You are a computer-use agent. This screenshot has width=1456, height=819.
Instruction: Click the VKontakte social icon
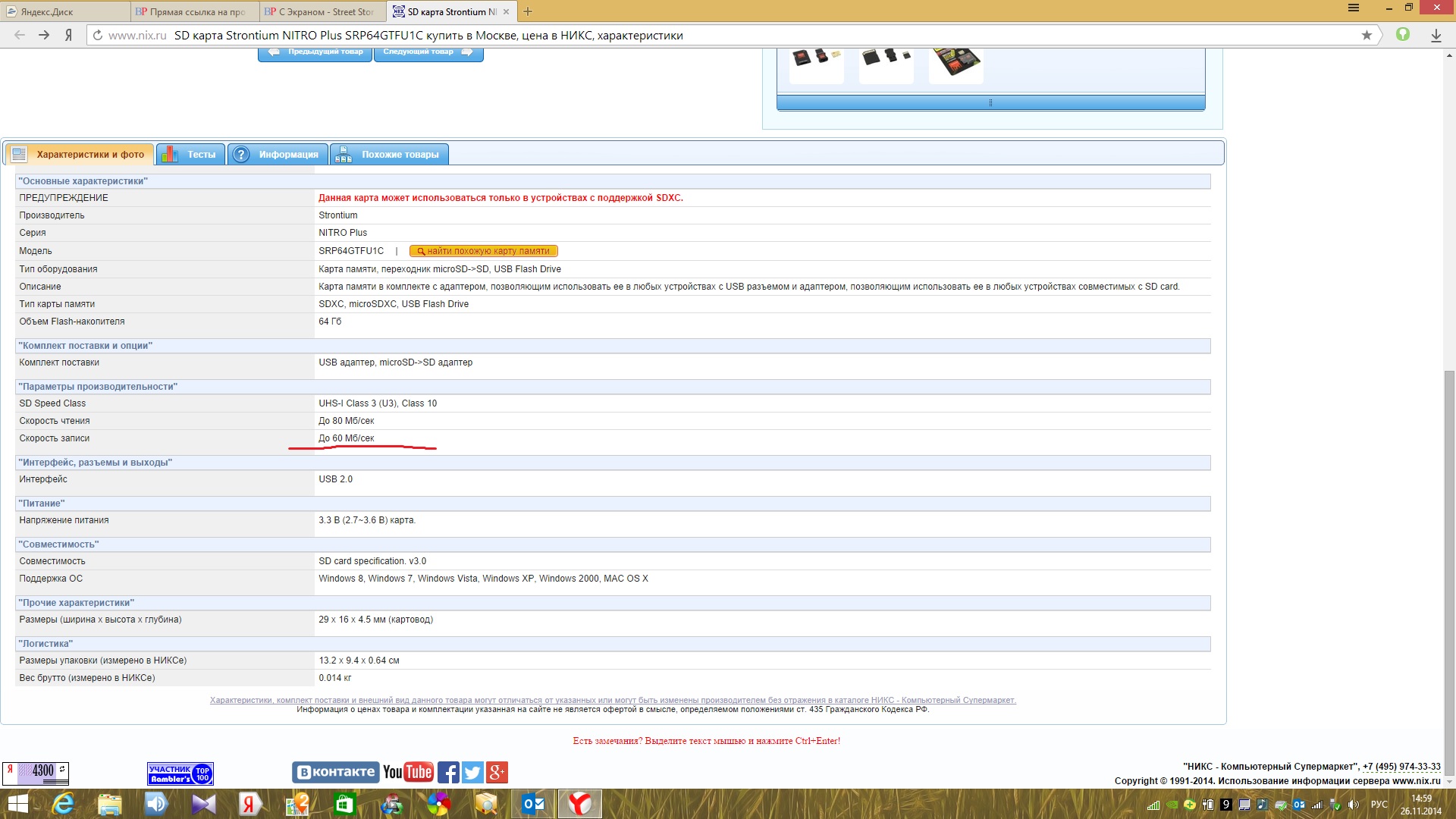[334, 772]
